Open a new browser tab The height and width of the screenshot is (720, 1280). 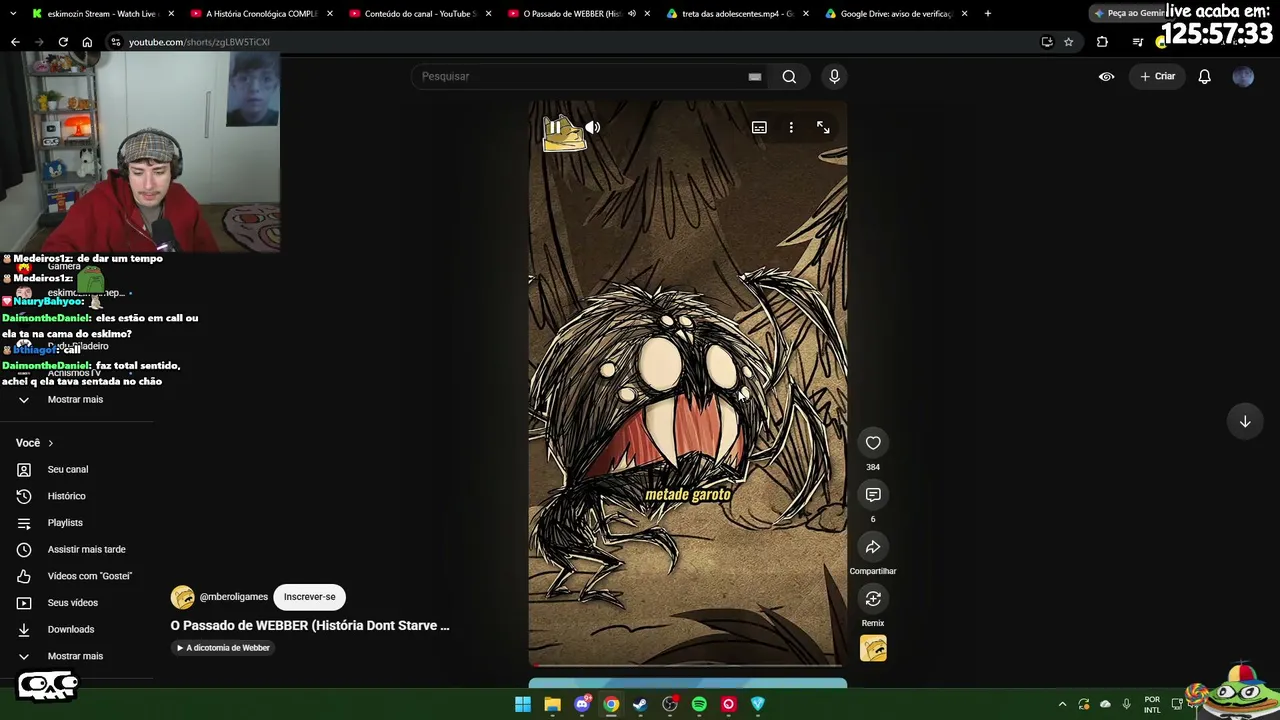click(x=988, y=14)
